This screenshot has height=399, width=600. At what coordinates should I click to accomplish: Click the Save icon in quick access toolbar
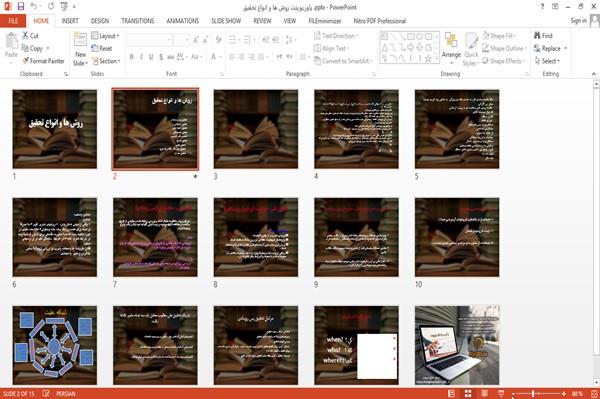tap(21, 6)
